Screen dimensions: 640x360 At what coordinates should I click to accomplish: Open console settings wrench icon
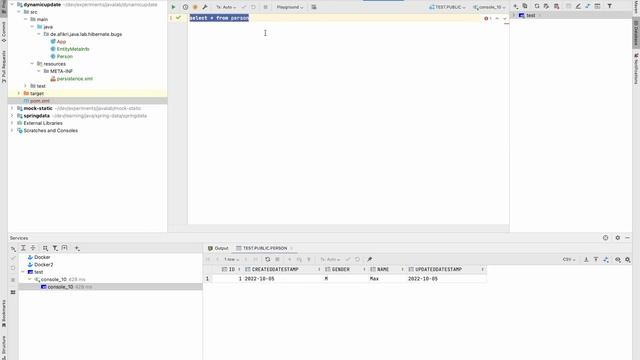(x=205, y=7)
